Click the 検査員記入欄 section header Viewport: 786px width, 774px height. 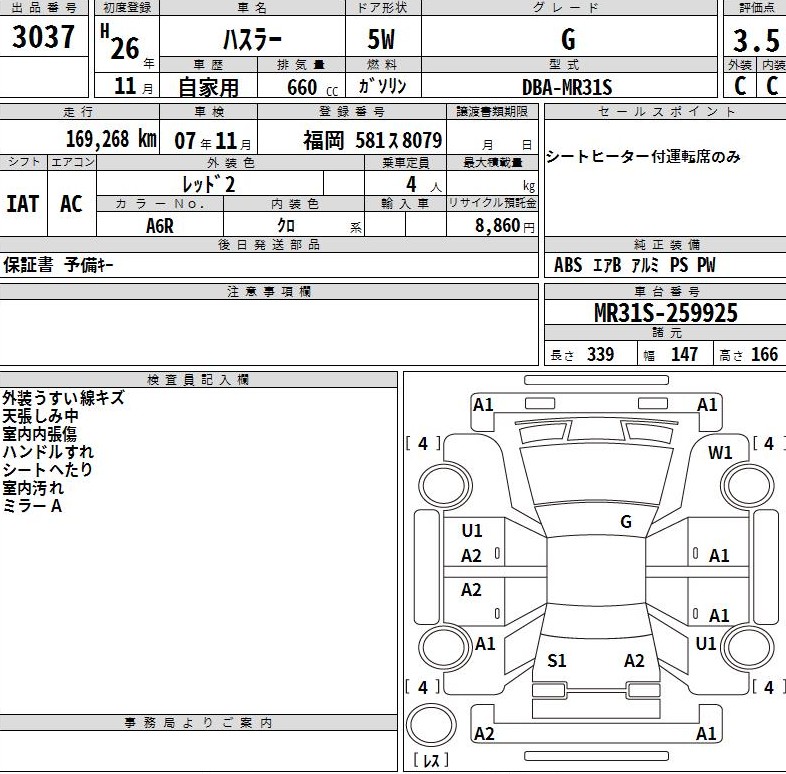point(198,380)
